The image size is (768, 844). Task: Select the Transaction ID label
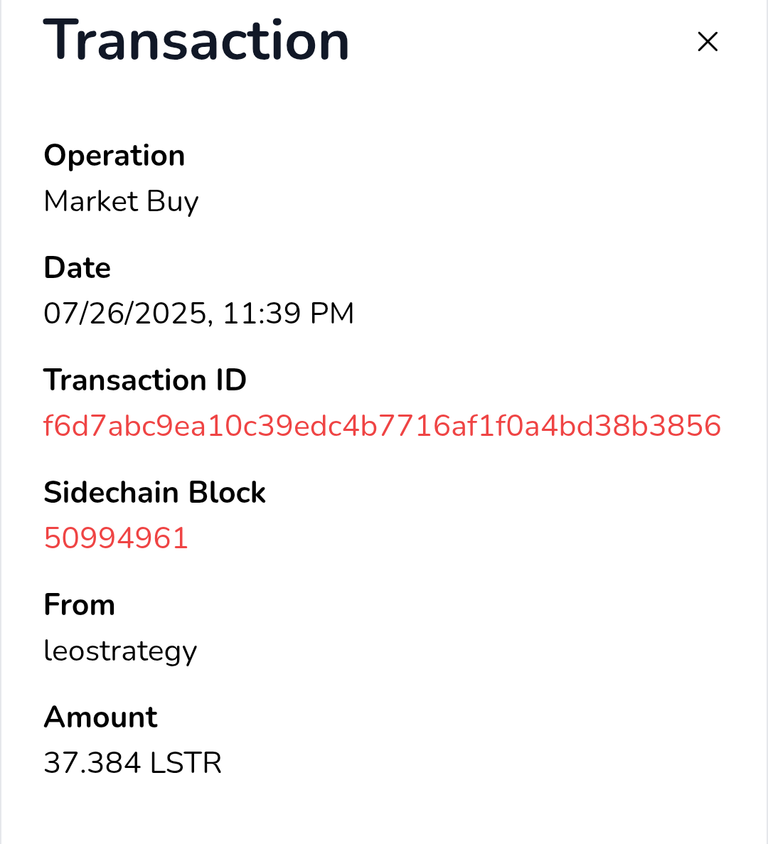click(x=145, y=380)
